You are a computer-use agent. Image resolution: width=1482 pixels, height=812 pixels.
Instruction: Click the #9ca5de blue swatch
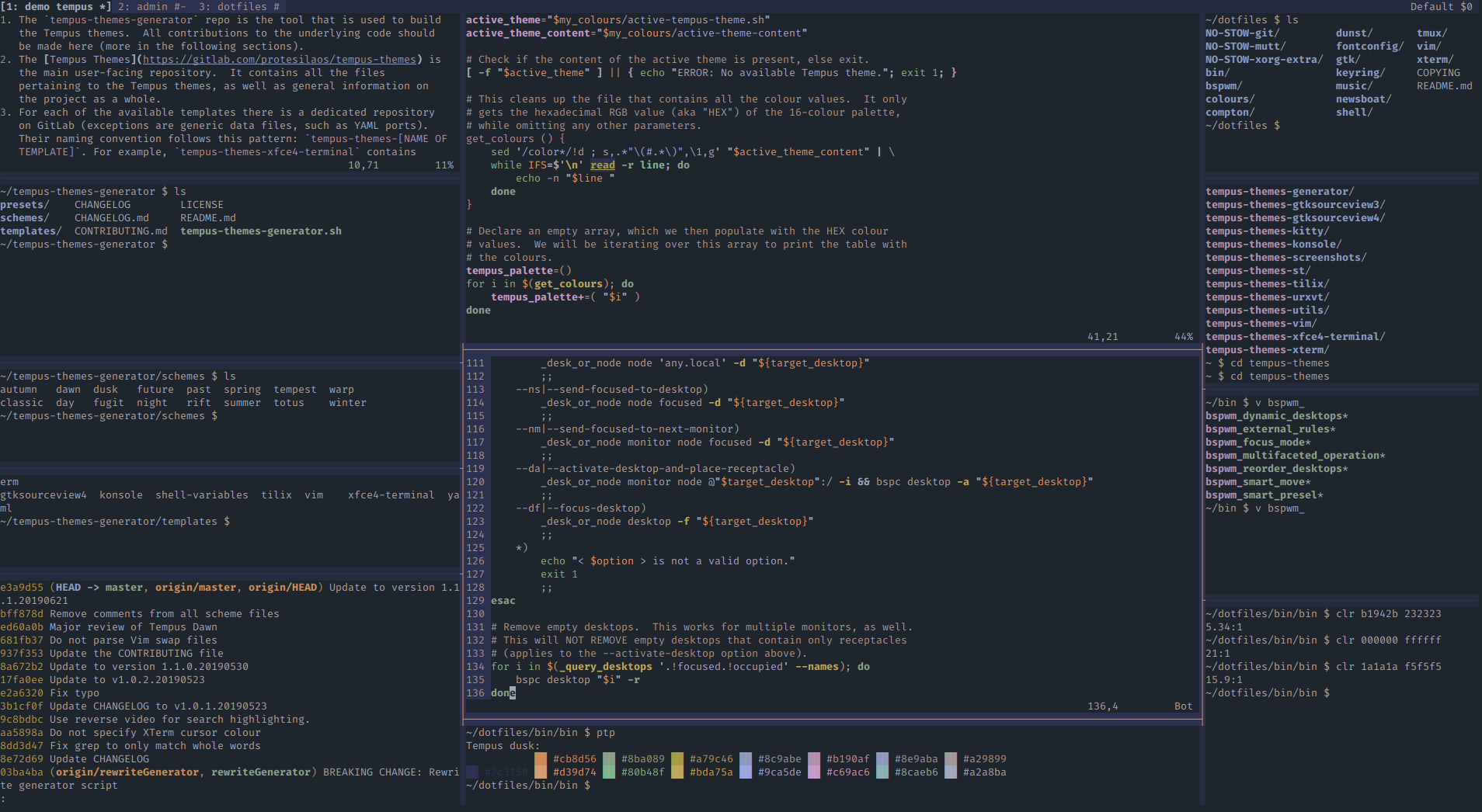(746, 772)
